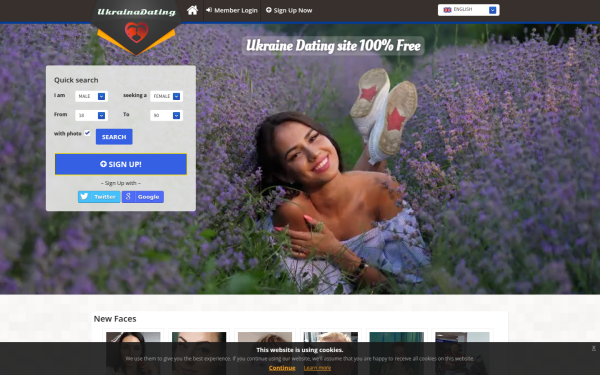This screenshot has width=600, height=375.
Task: Open sixth New Faces profile photo
Action: (x=462, y=354)
